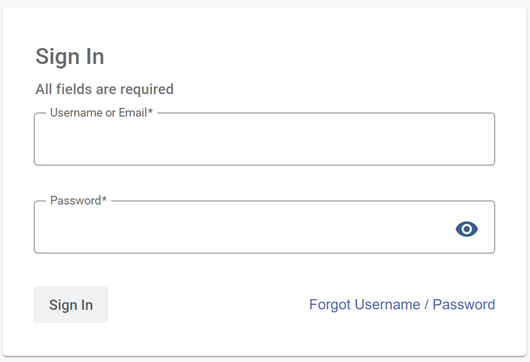Select the Sign In heading text
This screenshot has height=362, width=530.
(x=70, y=56)
